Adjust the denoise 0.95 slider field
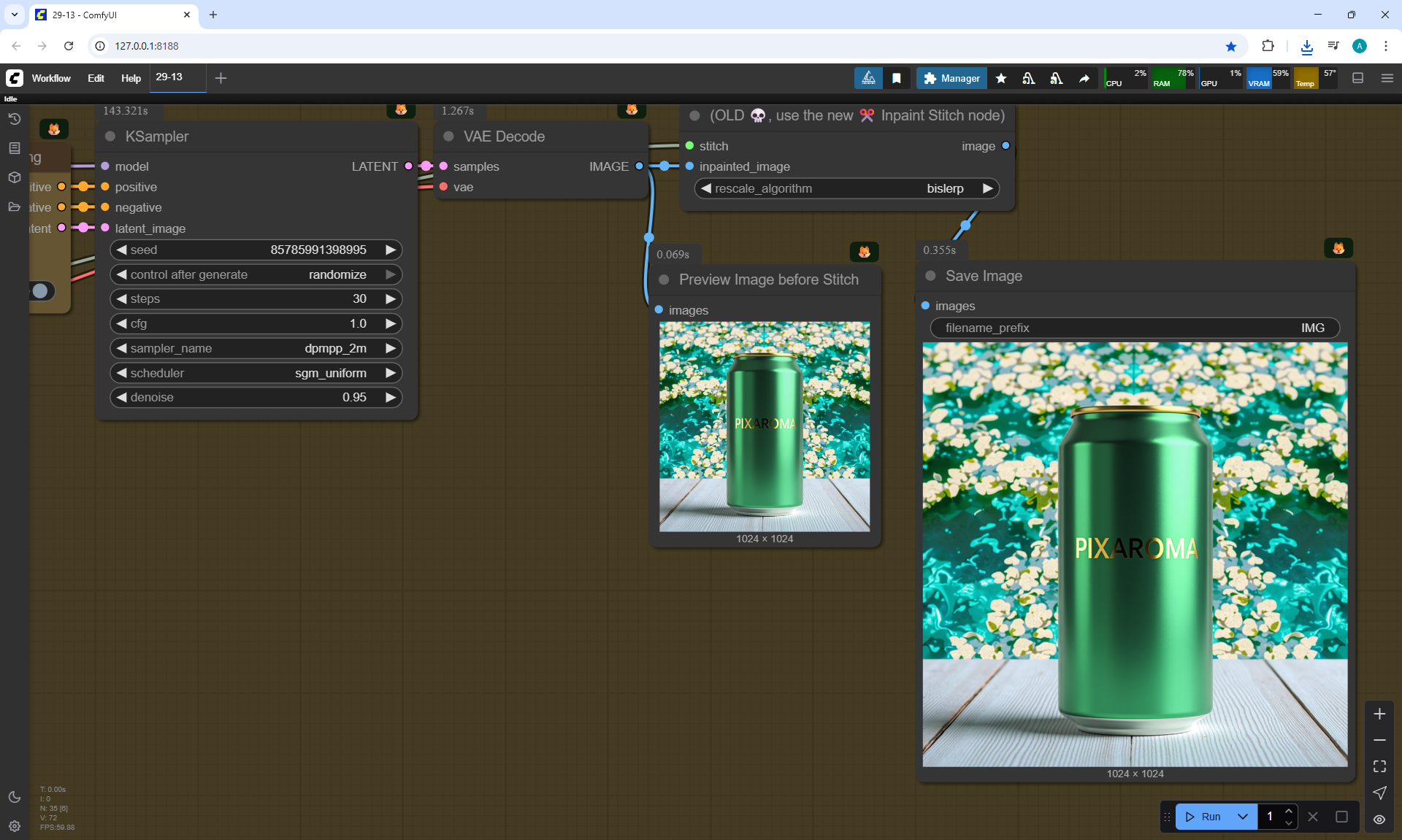The height and width of the screenshot is (840, 1402). point(256,397)
